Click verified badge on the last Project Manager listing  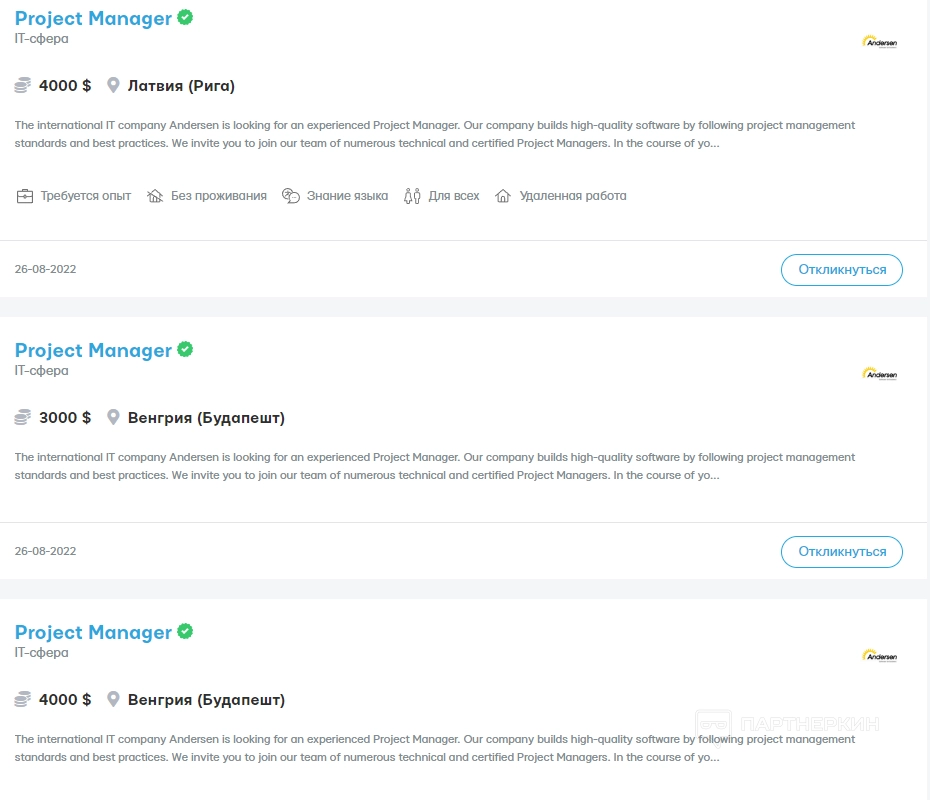[x=185, y=632]
